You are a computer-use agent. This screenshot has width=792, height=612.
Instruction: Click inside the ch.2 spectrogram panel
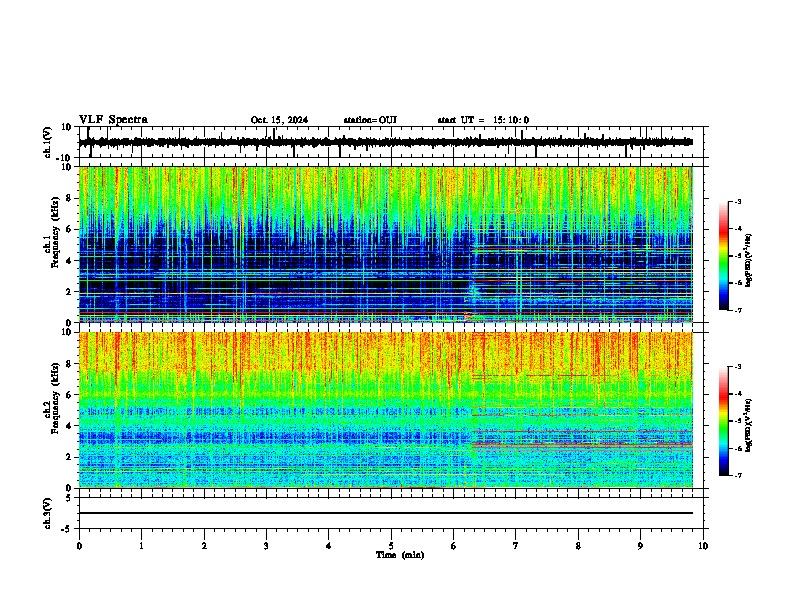[386, 410]
